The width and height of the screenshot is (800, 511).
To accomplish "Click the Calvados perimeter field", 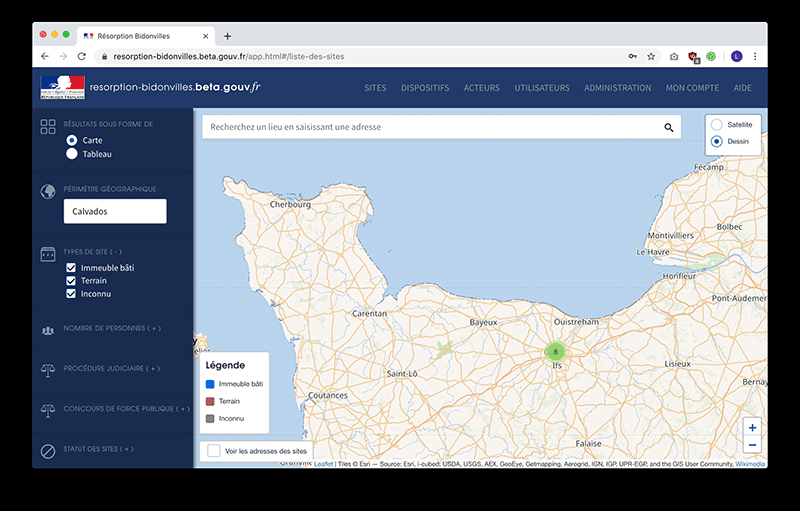I will tap(115, 211).
